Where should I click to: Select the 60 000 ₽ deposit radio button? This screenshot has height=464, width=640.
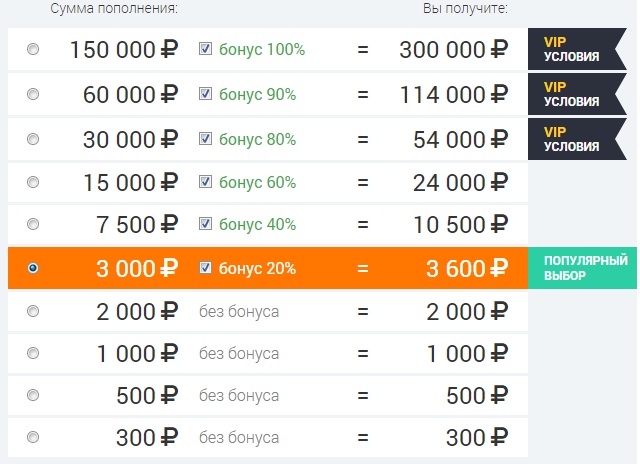coord(33,94)
